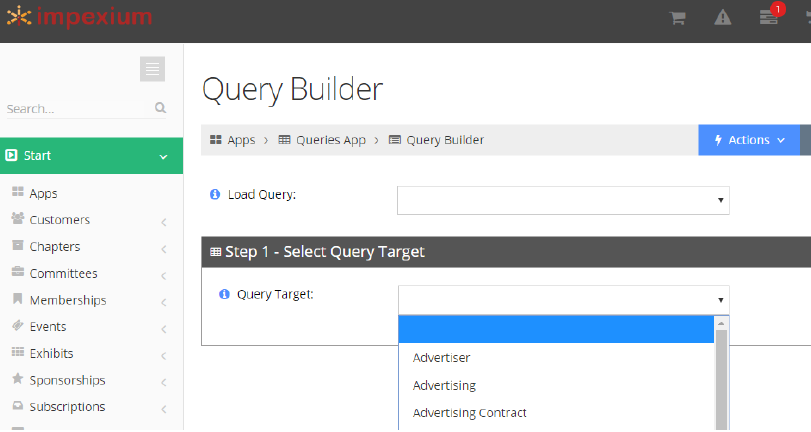811x432 pixels.
Task: Select the blank highlighted dropdown option
Action: point(556,330)
